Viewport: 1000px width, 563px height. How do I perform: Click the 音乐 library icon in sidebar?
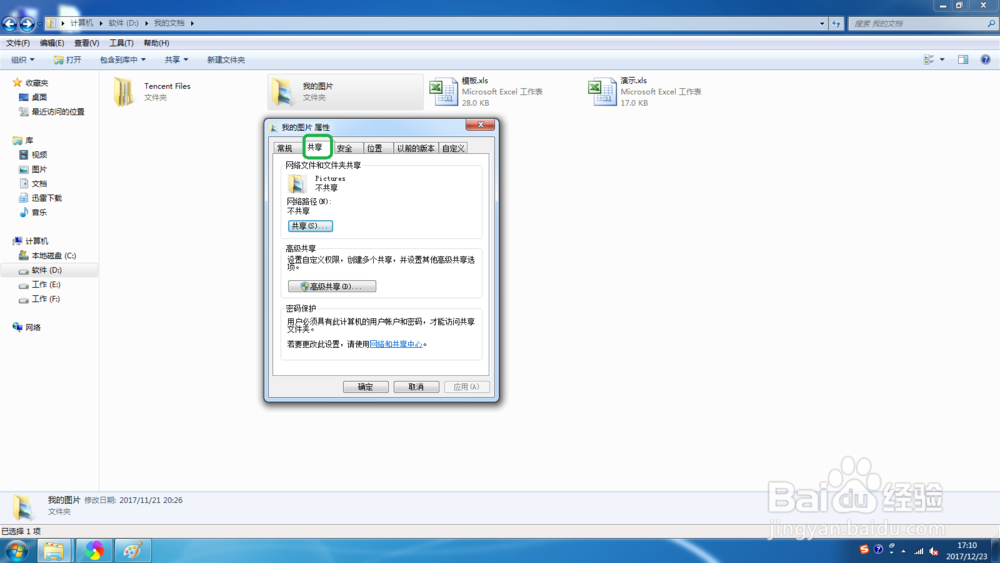pos(24,212)
